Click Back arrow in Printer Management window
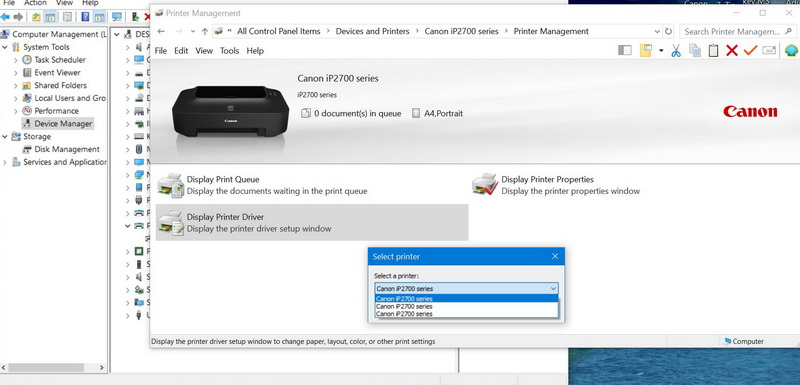800x385 pixels. coord(161,31)
